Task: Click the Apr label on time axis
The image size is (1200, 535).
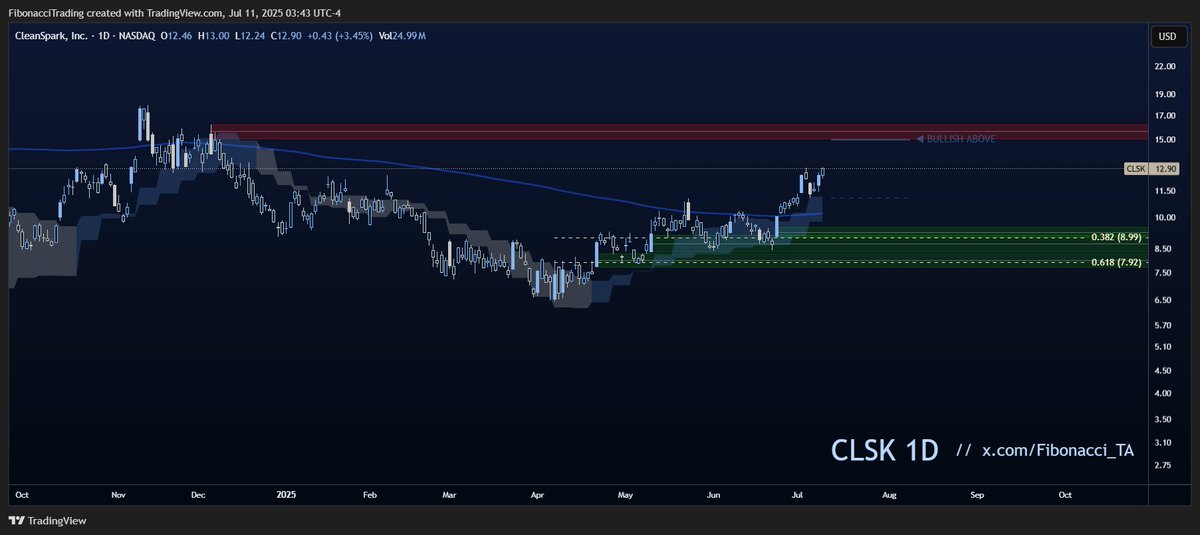Action: pos(538,495)
